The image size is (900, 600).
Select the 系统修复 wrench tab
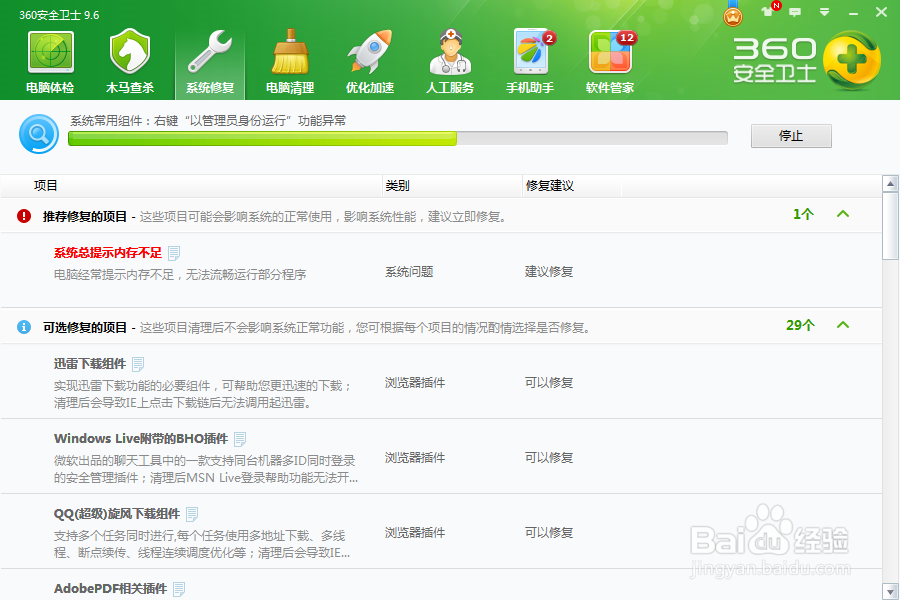(x=210, y=62)
